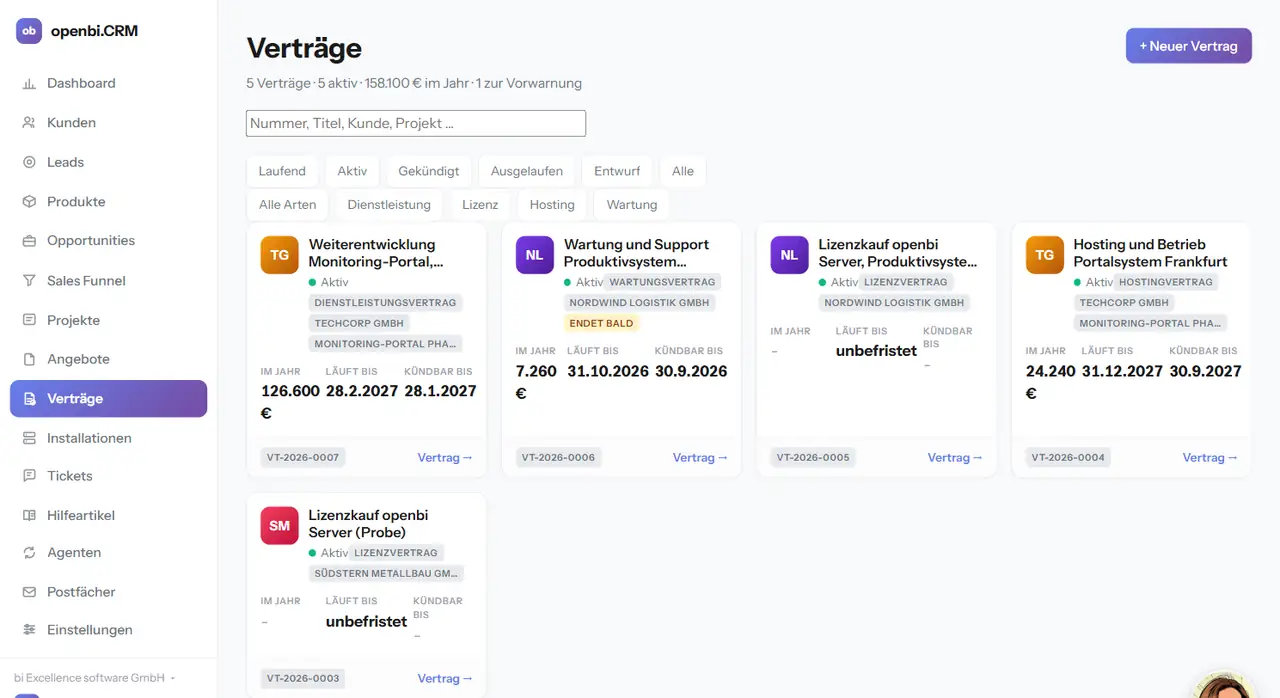Filter contracts by Aktiv status
Viewport: 1280px width, 698px height.
352,171
